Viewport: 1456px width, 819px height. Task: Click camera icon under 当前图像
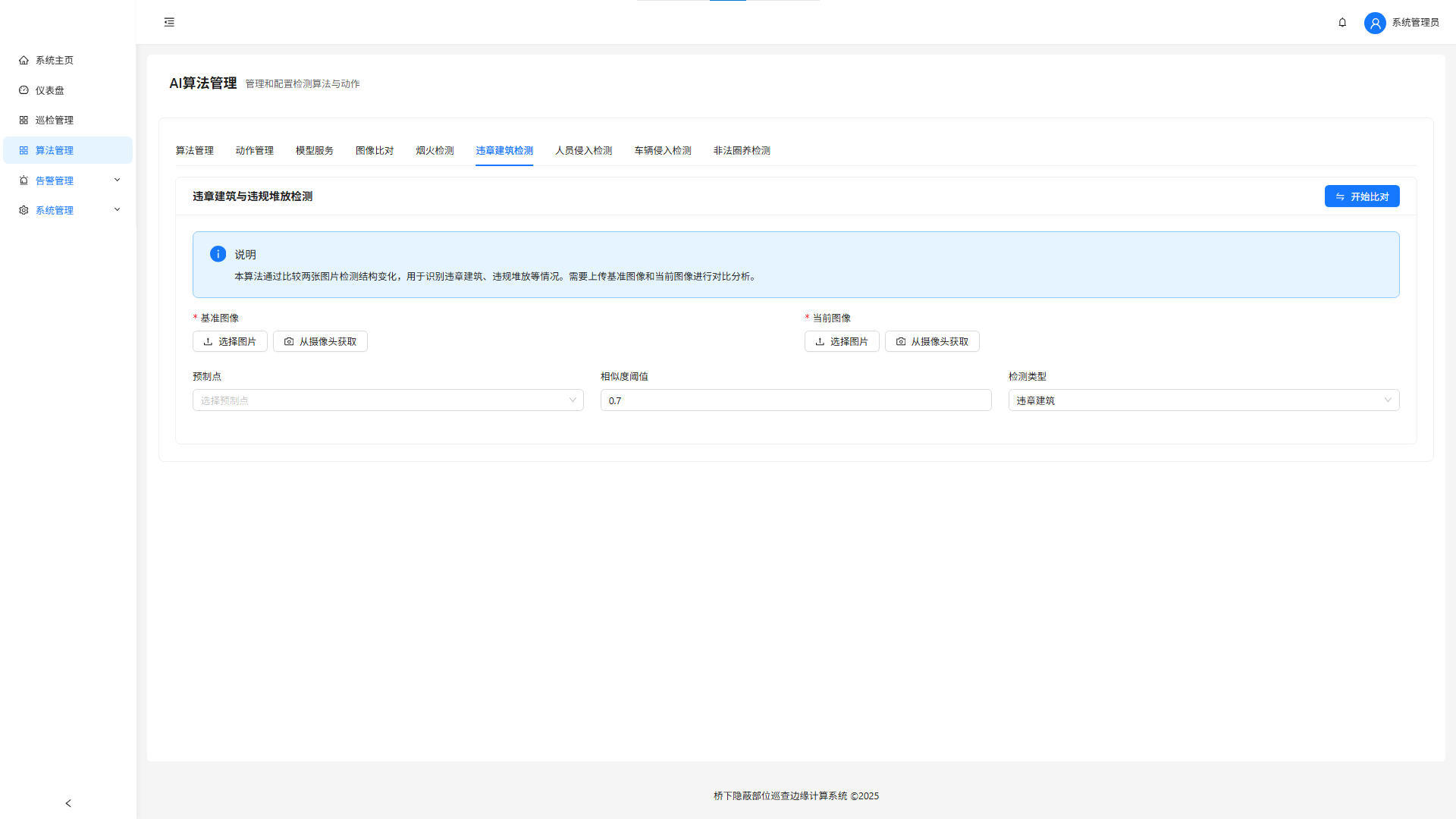tap(901, 341)
